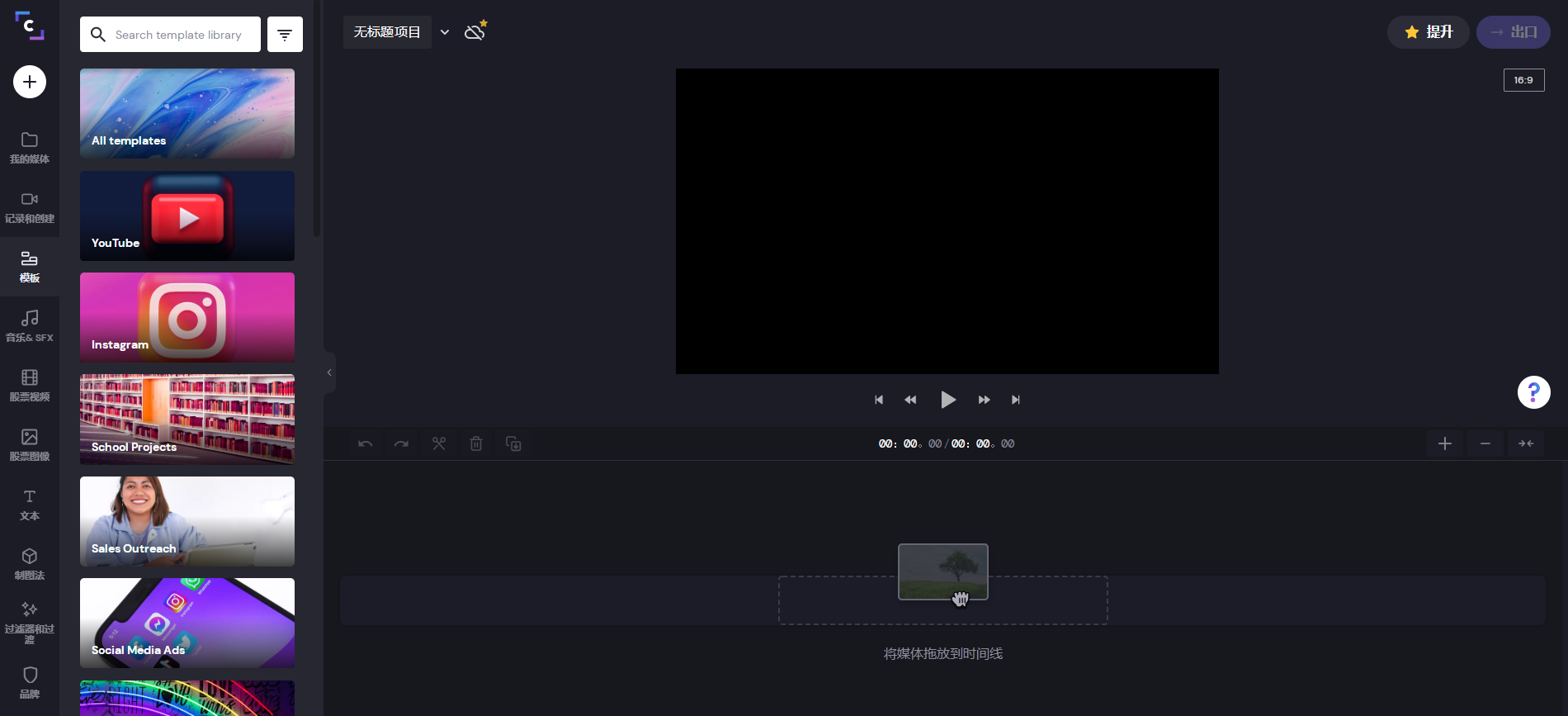Open the 记录和创建 camera sidebar panel
The width and height of the screenshot is (1568, 716).
30,207
